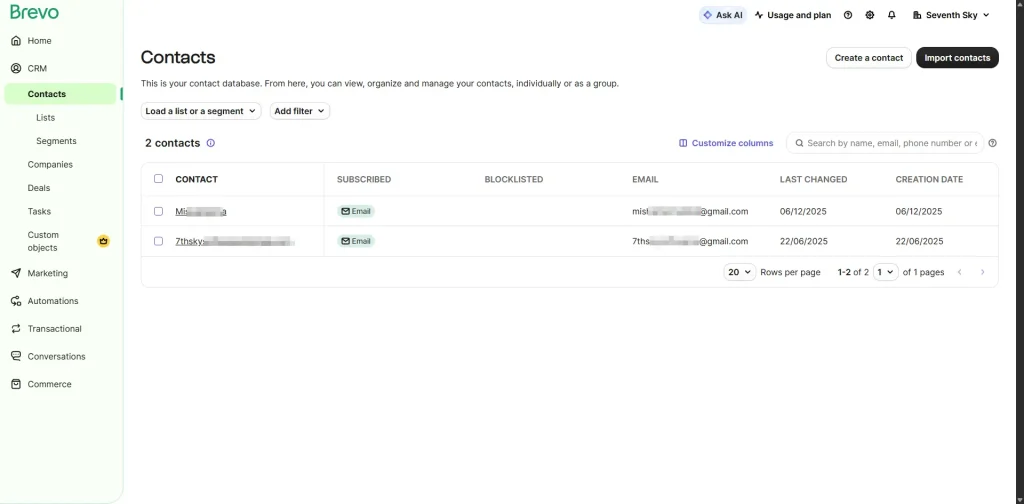Viewport: 1024px width, 504px height.
Task: Click the contact search input field
Action: 890,143
